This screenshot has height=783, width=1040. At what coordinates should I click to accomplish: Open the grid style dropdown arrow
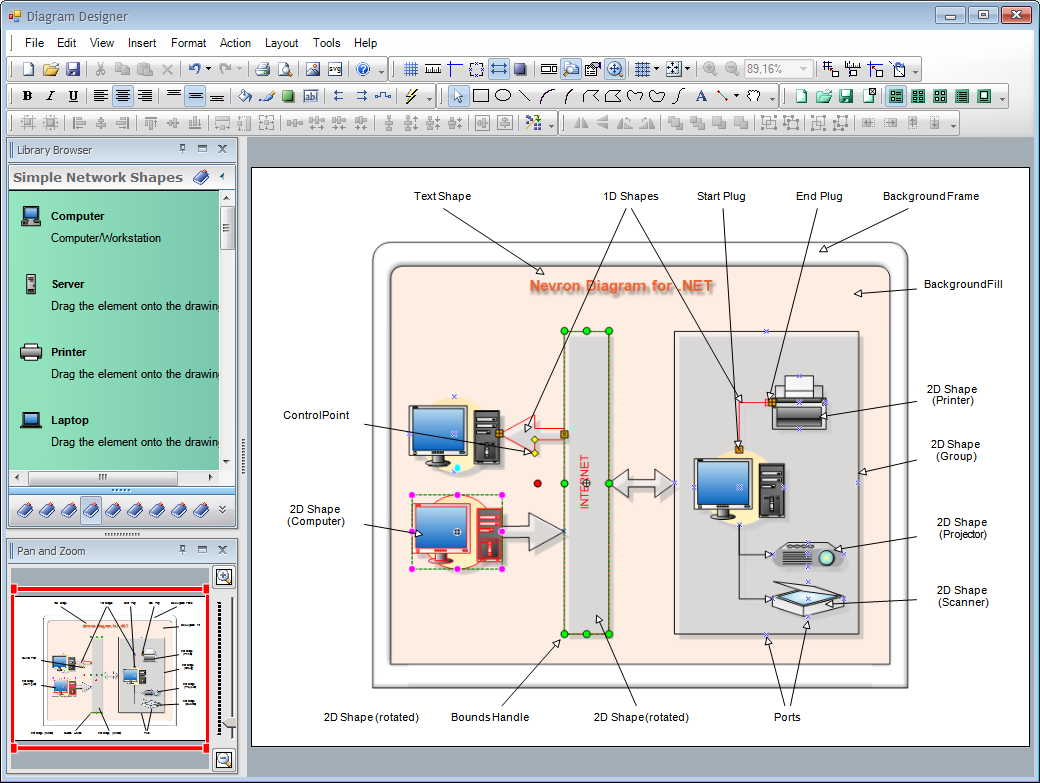[656, 69]
